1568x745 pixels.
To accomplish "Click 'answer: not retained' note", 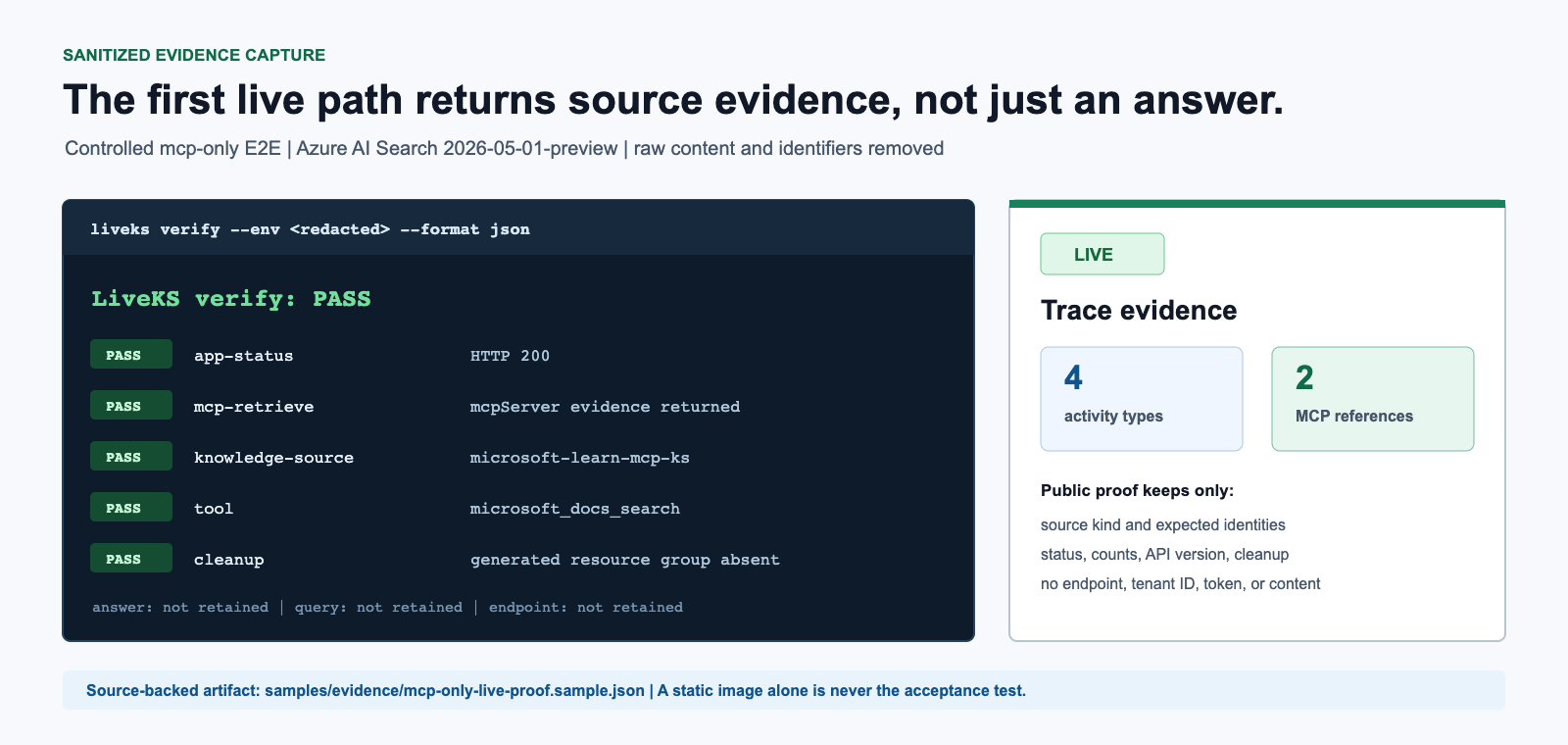I will pos(180,608).
